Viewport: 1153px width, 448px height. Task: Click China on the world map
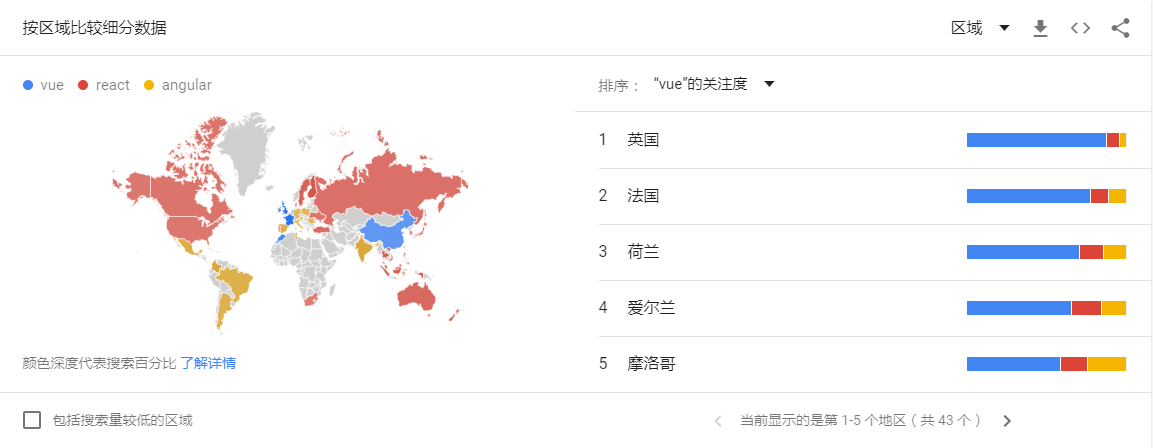(388, 232)
